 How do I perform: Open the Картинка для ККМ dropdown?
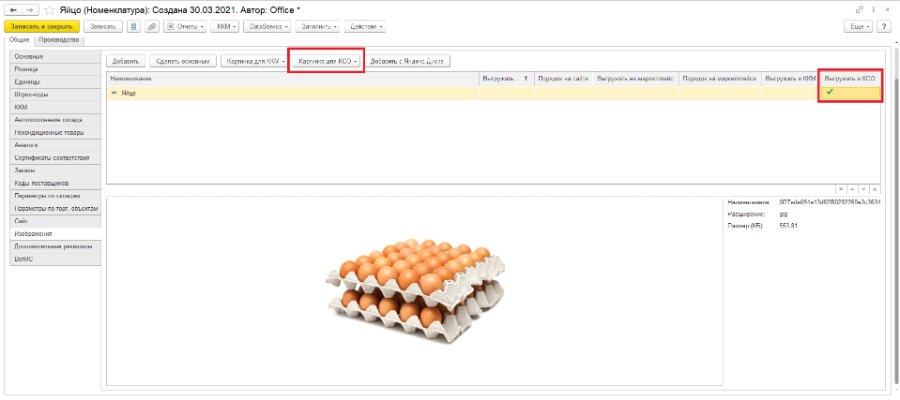254,60
